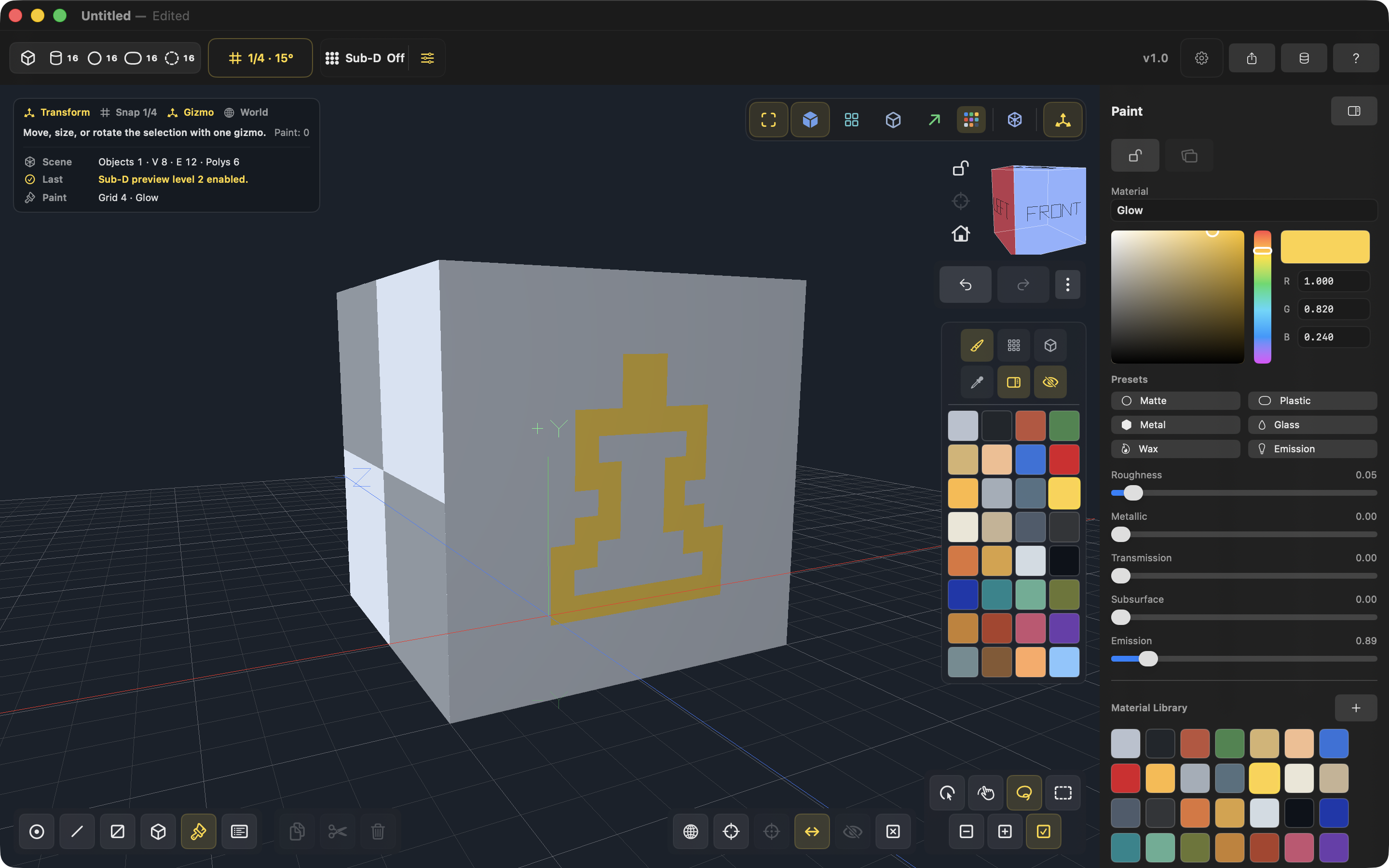Select the paint brush tool
The image size is (1389, 868).
tap(977, 345)
